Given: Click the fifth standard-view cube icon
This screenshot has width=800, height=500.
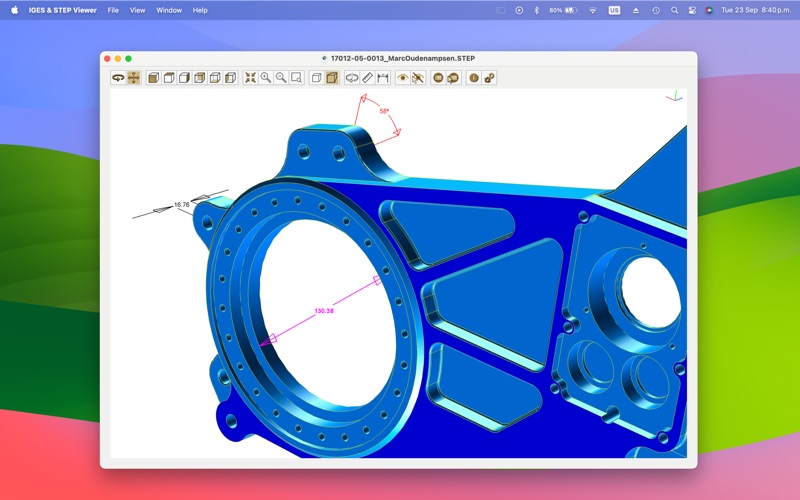Looking at the screenshot, I should 215,78.
